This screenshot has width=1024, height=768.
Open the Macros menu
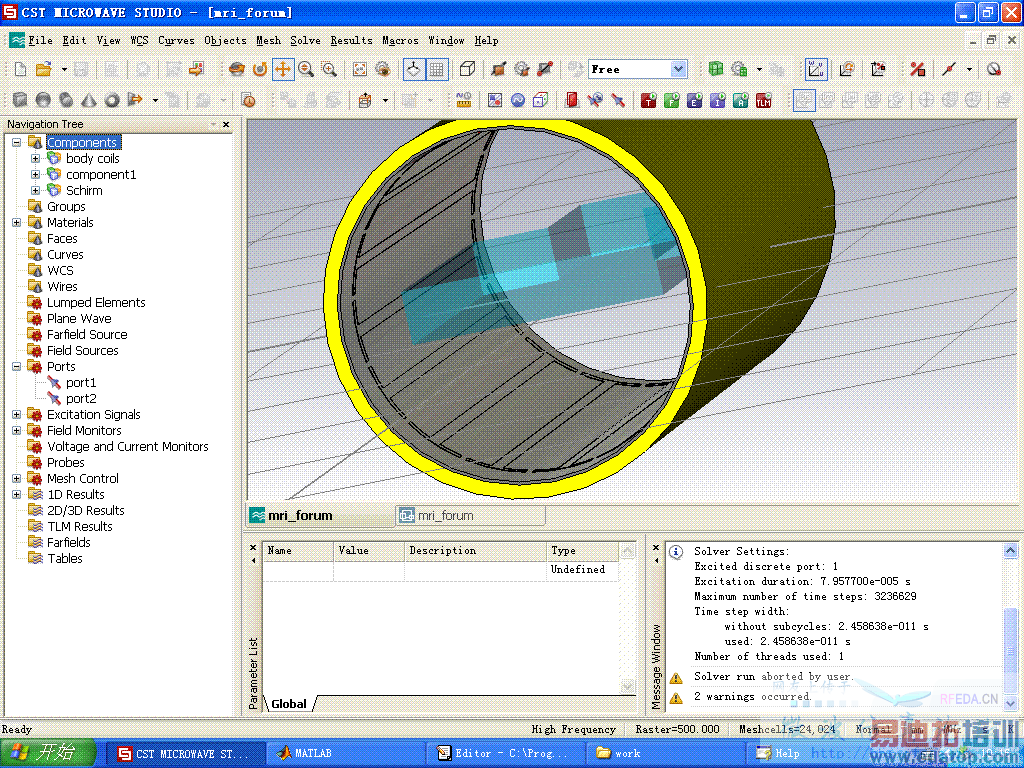(400, 40)
